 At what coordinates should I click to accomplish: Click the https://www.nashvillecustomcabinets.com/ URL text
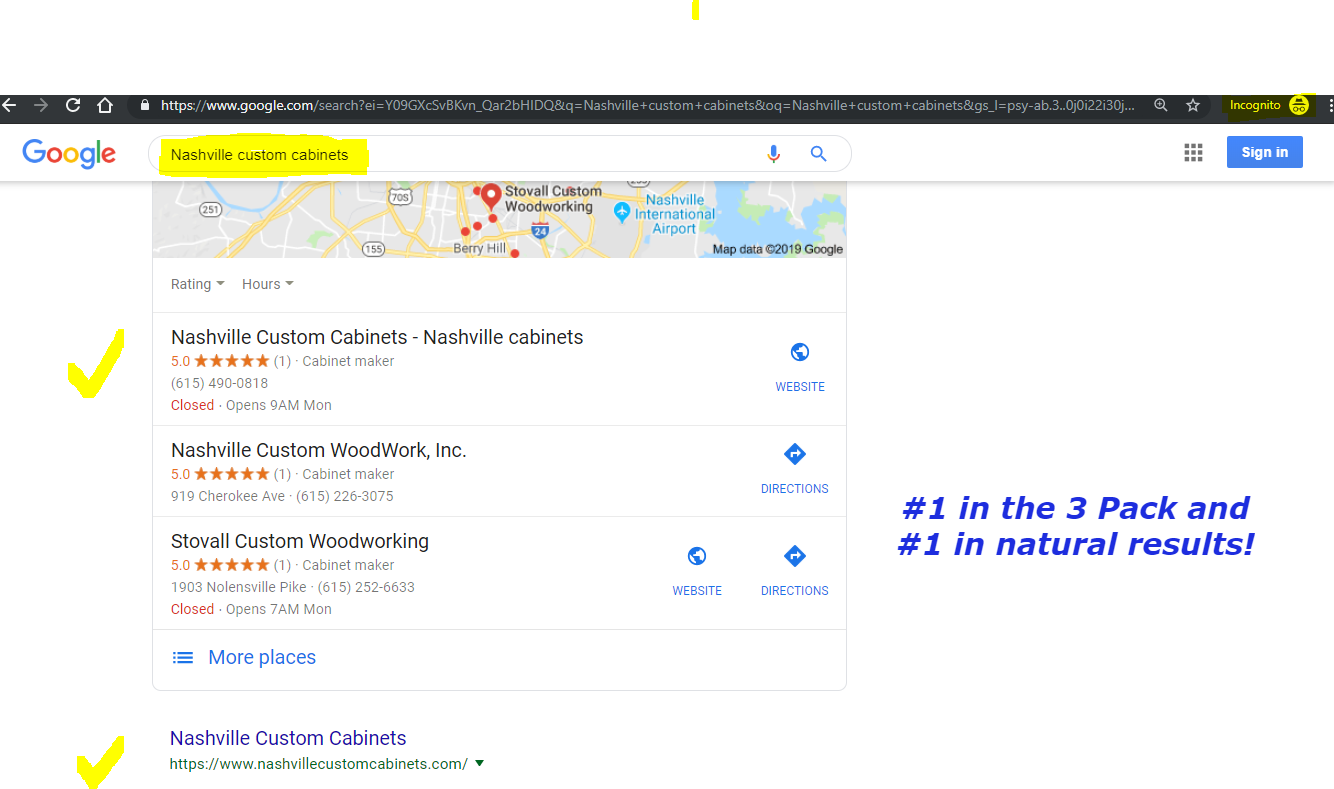pyautogui.click(x=319, y=764)
